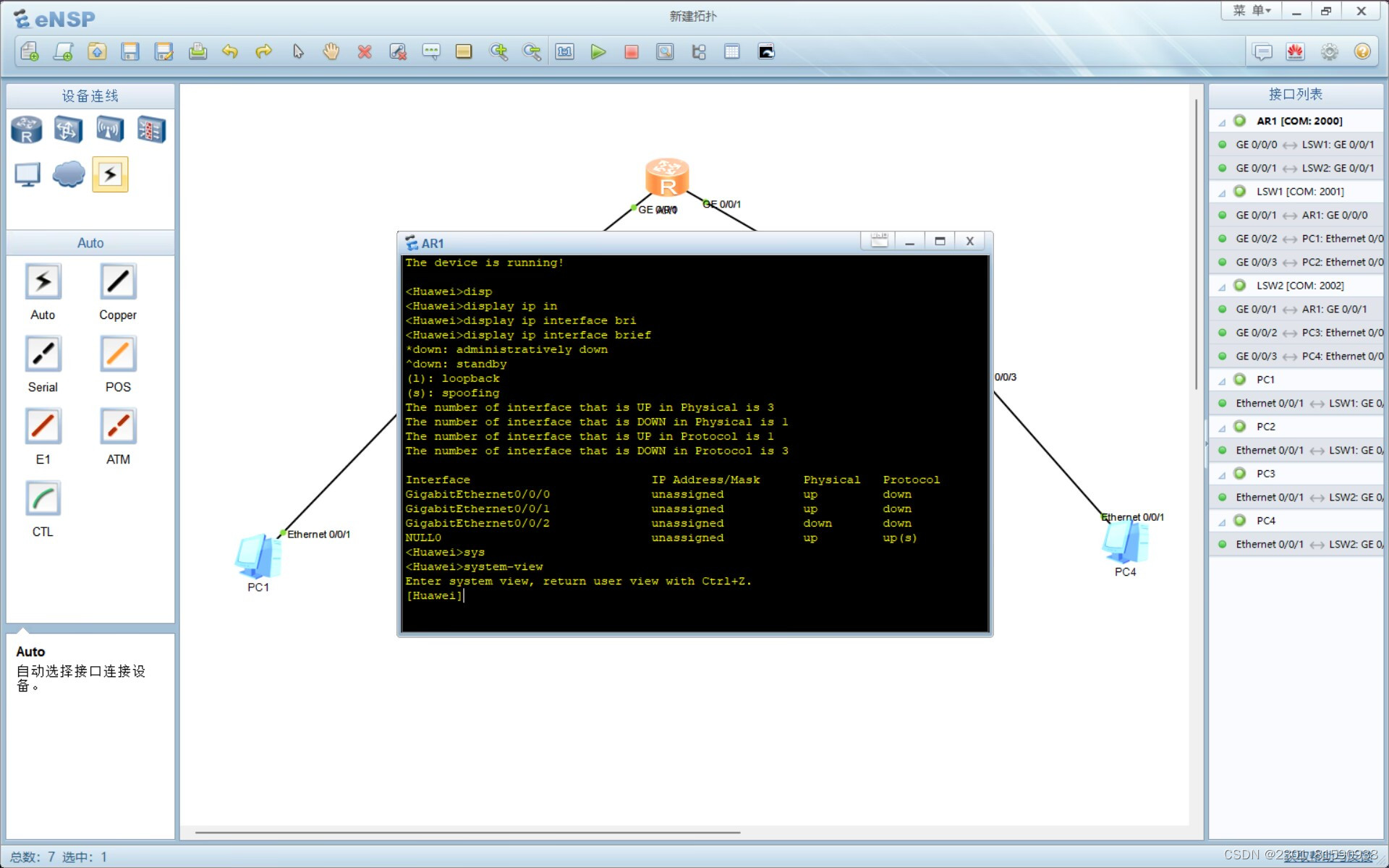Open the help question mark icon
This screenshot has height=868, width=1389.
(x=1362, y=51)
